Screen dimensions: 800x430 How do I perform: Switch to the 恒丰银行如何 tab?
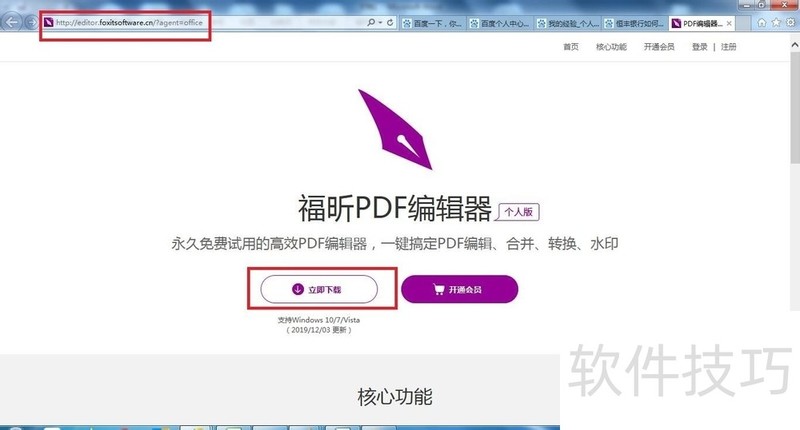pyautogui.click(x=635, y=23)
